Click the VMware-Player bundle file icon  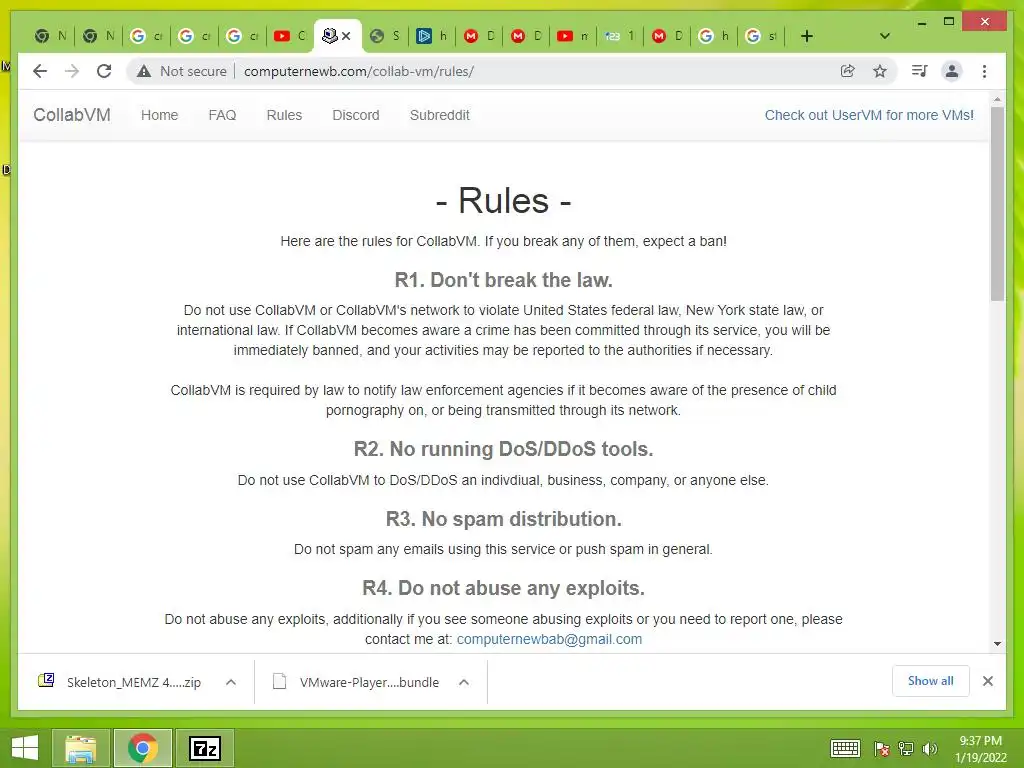pyautogui.click(x=280, y=681)
